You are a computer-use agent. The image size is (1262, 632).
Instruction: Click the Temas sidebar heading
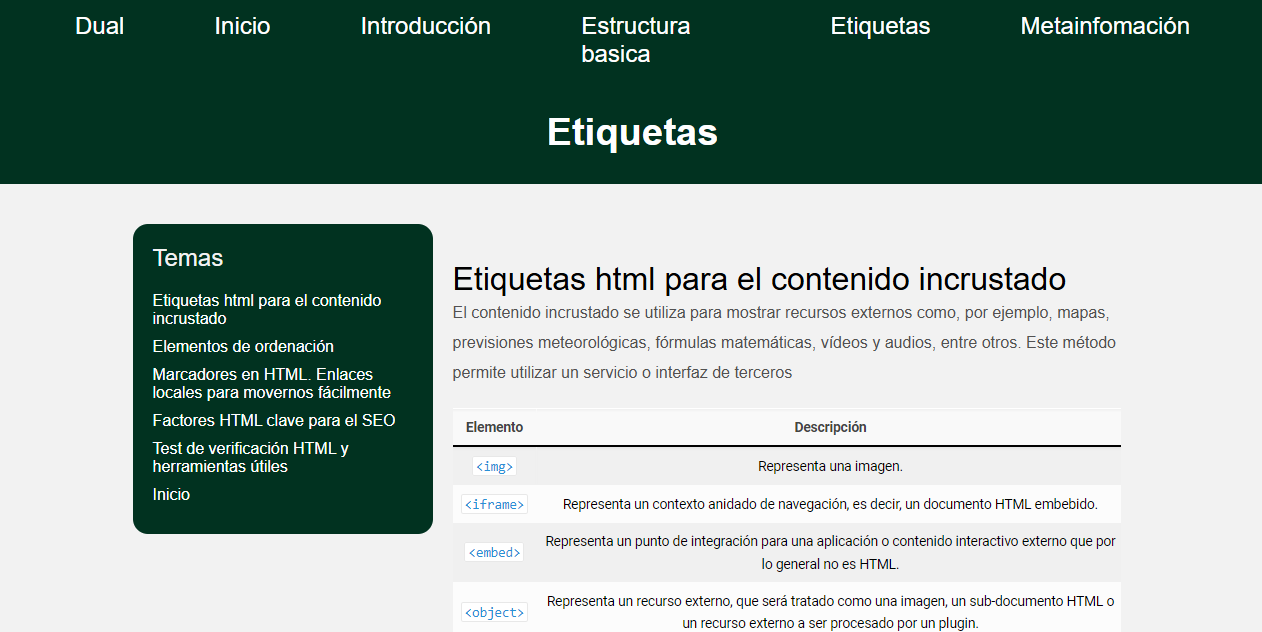tap(188, 258)
